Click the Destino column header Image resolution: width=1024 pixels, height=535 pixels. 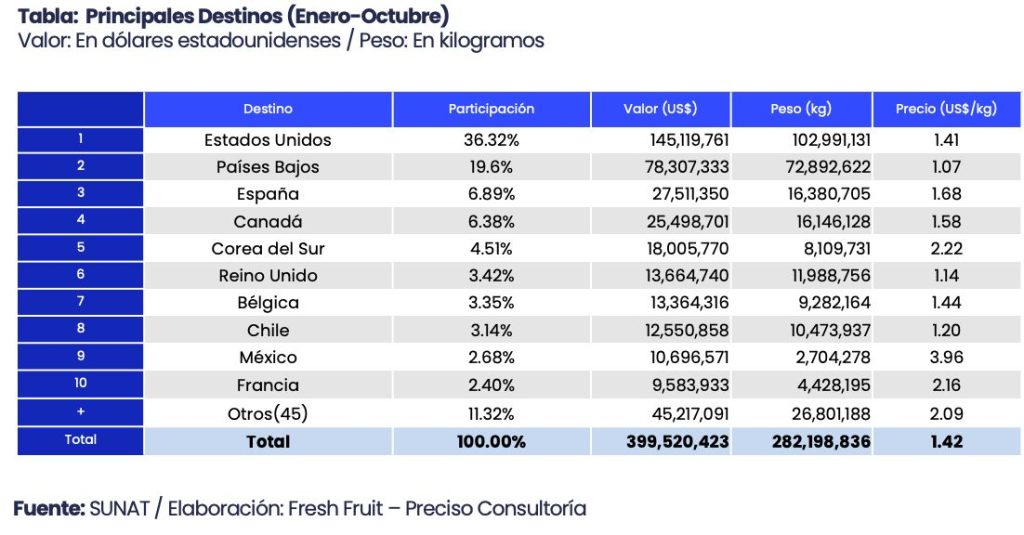pos(268,109)
